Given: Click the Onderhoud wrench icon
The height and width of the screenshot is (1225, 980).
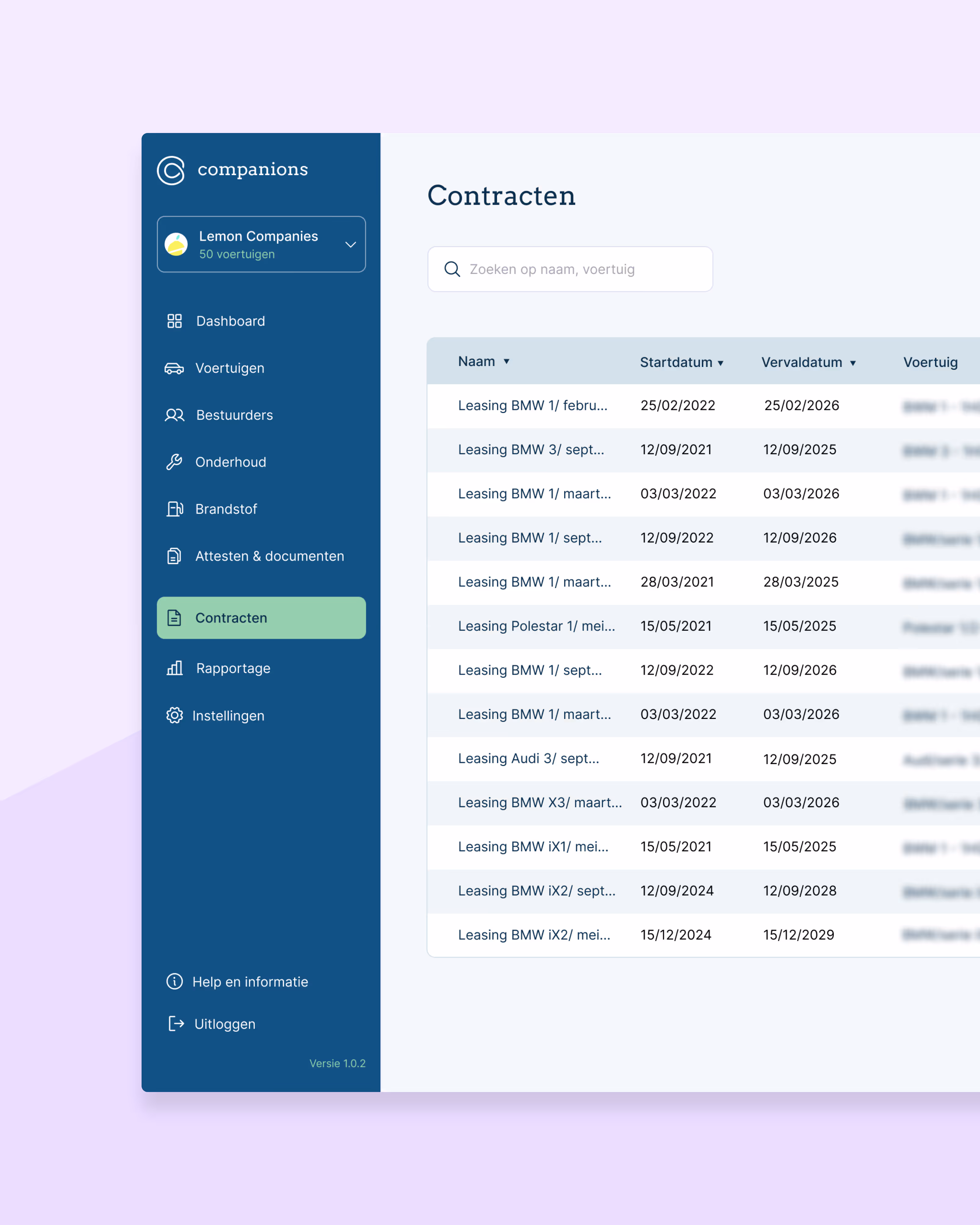Looking at the screenshot, I should click(174, 462).
